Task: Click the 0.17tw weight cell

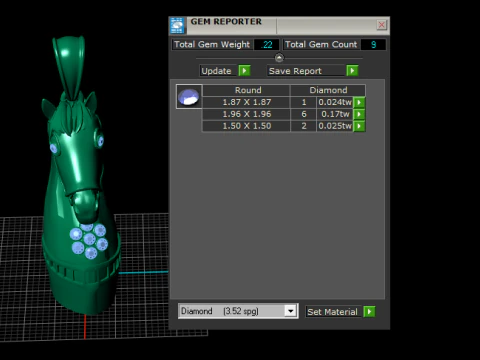Action: (335, 114)
